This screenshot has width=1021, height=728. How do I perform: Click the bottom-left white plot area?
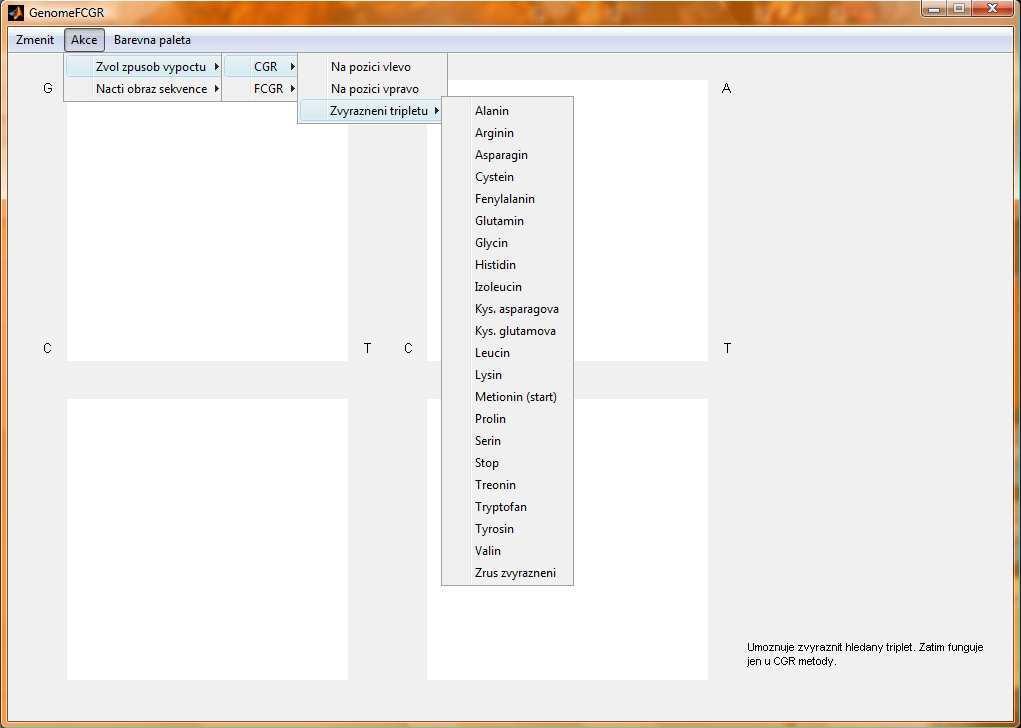pos(207,539)
